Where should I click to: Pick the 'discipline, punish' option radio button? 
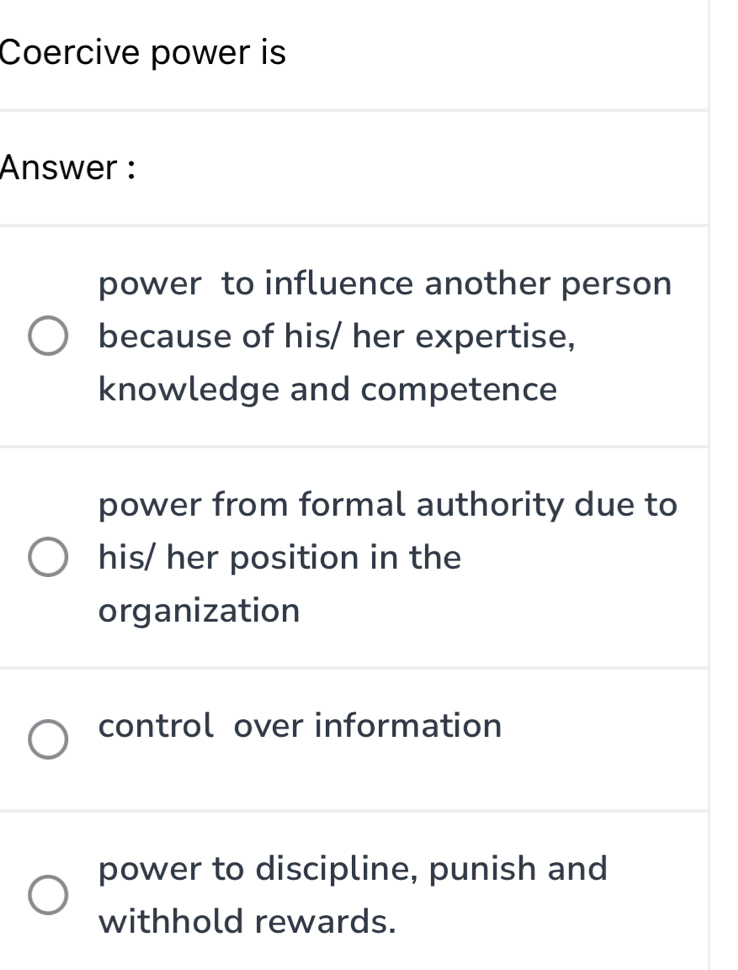(49, 894)
